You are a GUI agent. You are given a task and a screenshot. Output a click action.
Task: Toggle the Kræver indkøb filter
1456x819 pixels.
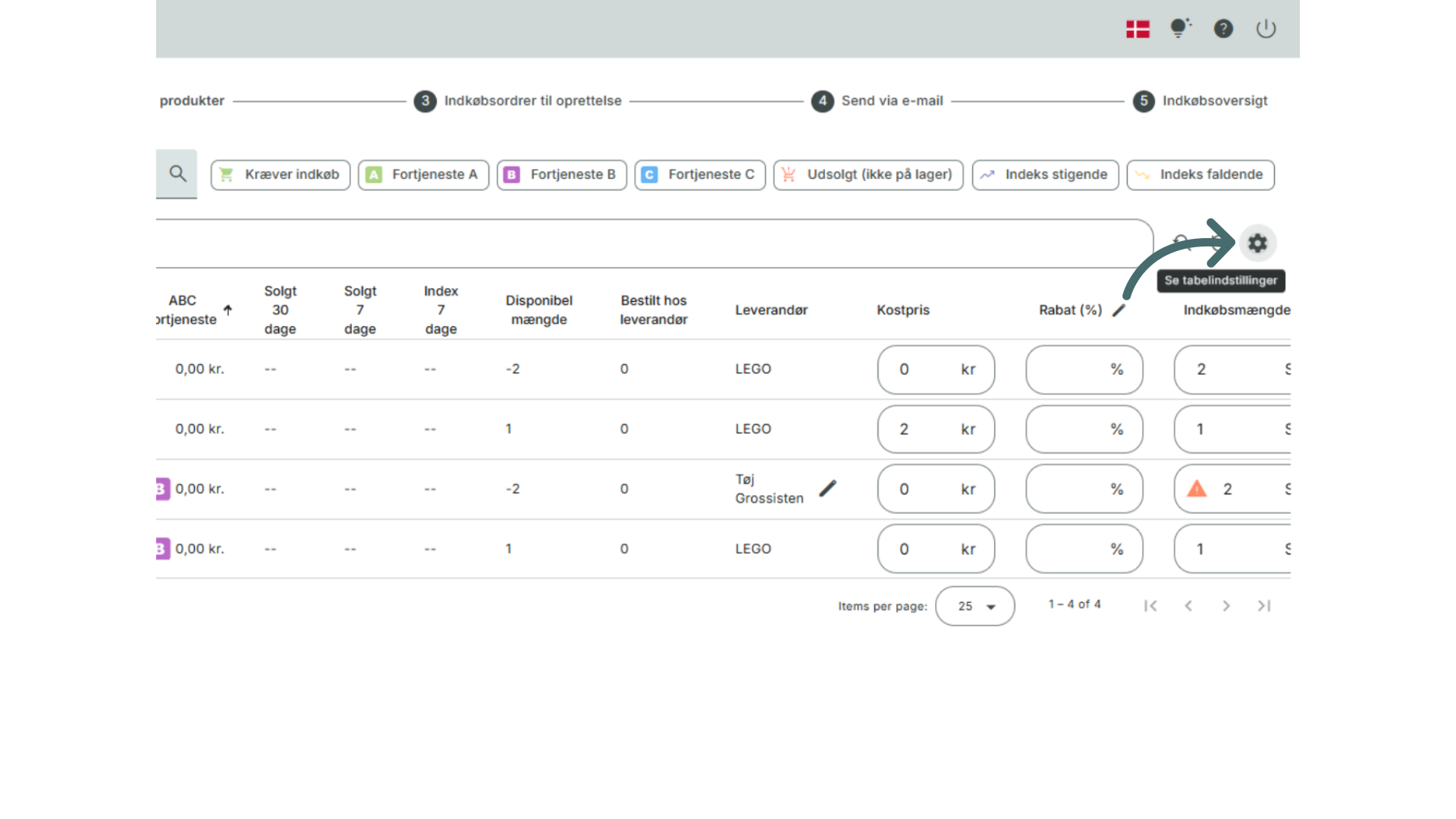(281, 174)
